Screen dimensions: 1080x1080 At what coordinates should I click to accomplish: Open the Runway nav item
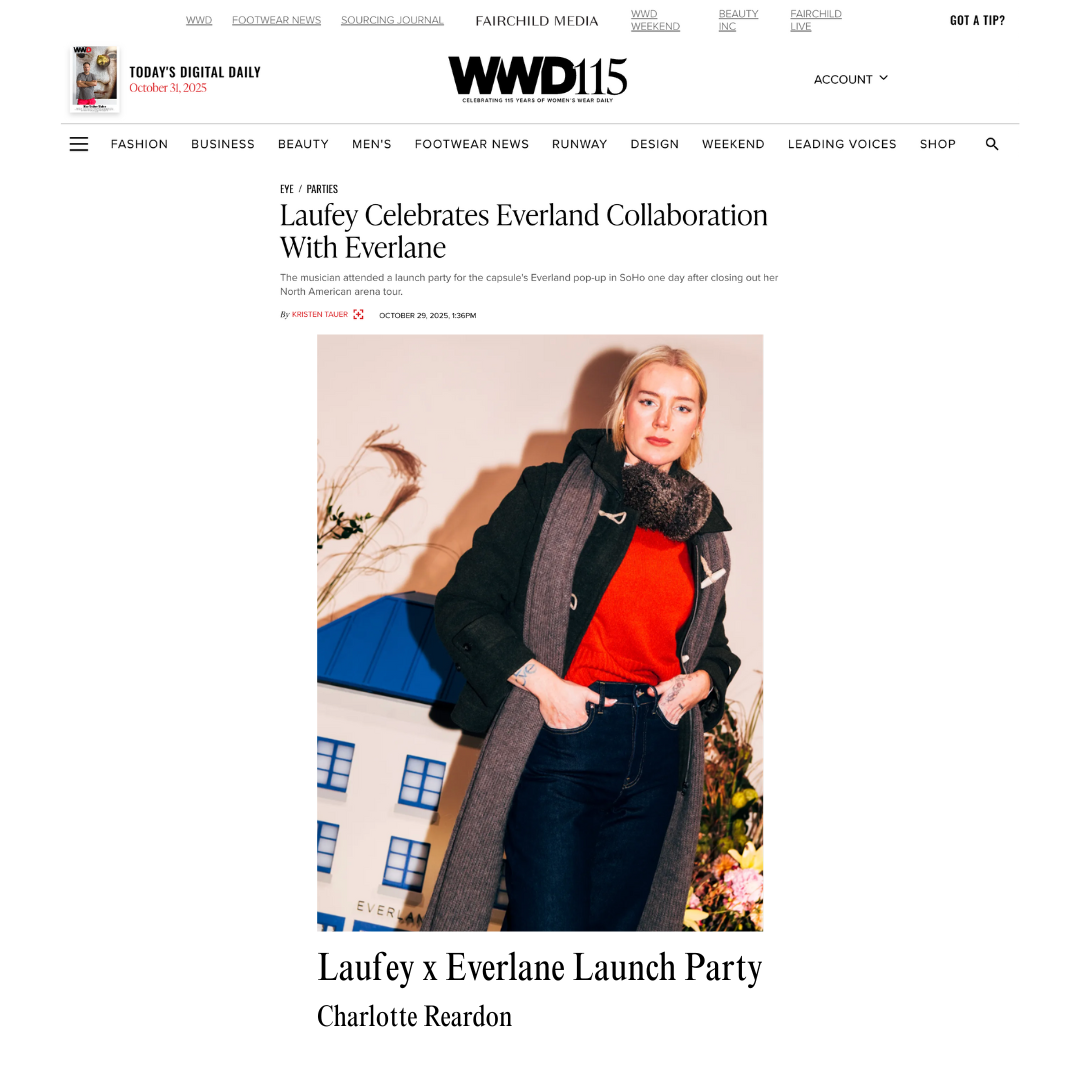tap(579, 144)
